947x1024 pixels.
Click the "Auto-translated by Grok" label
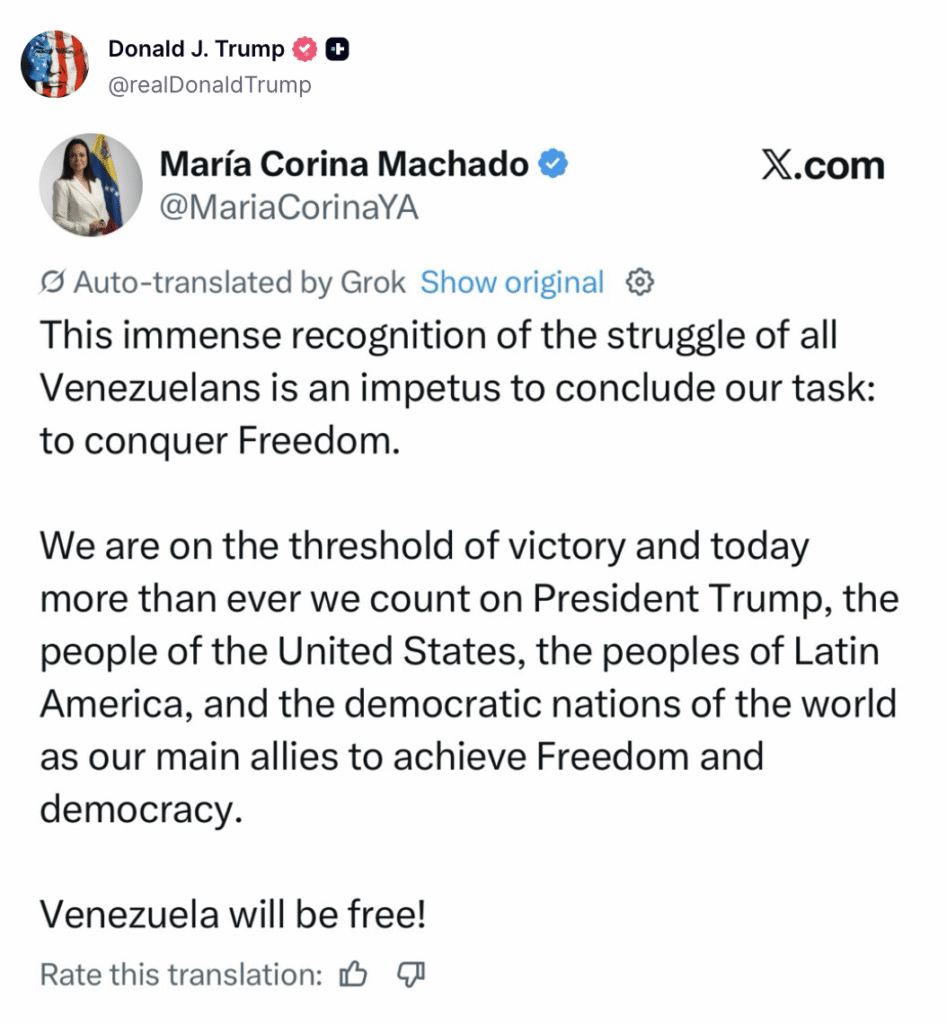pos(239,283)
